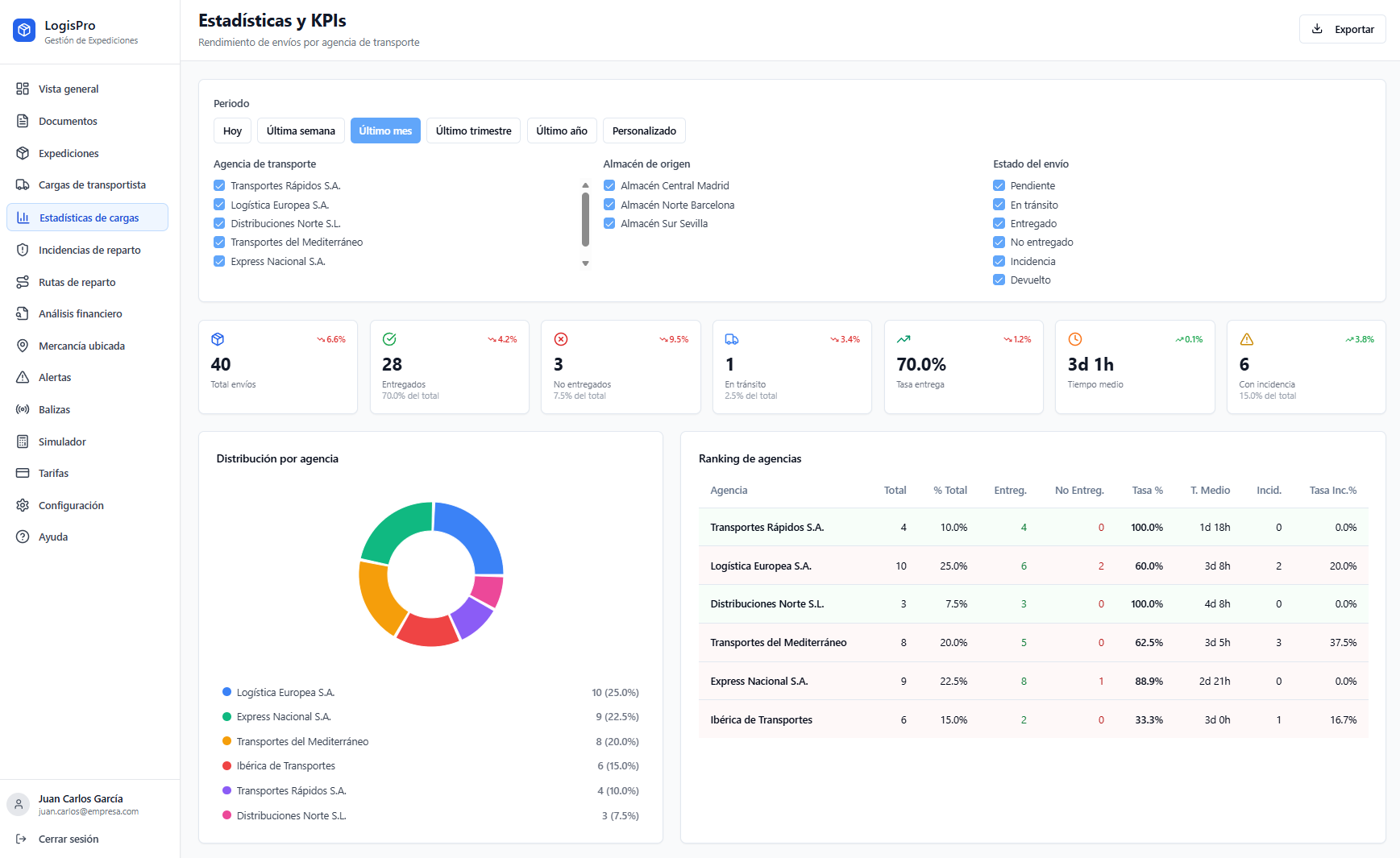Open the Balizas section
Viewport: 1400px width, 858px height.
pyautogui.click(x=56, y=409)
